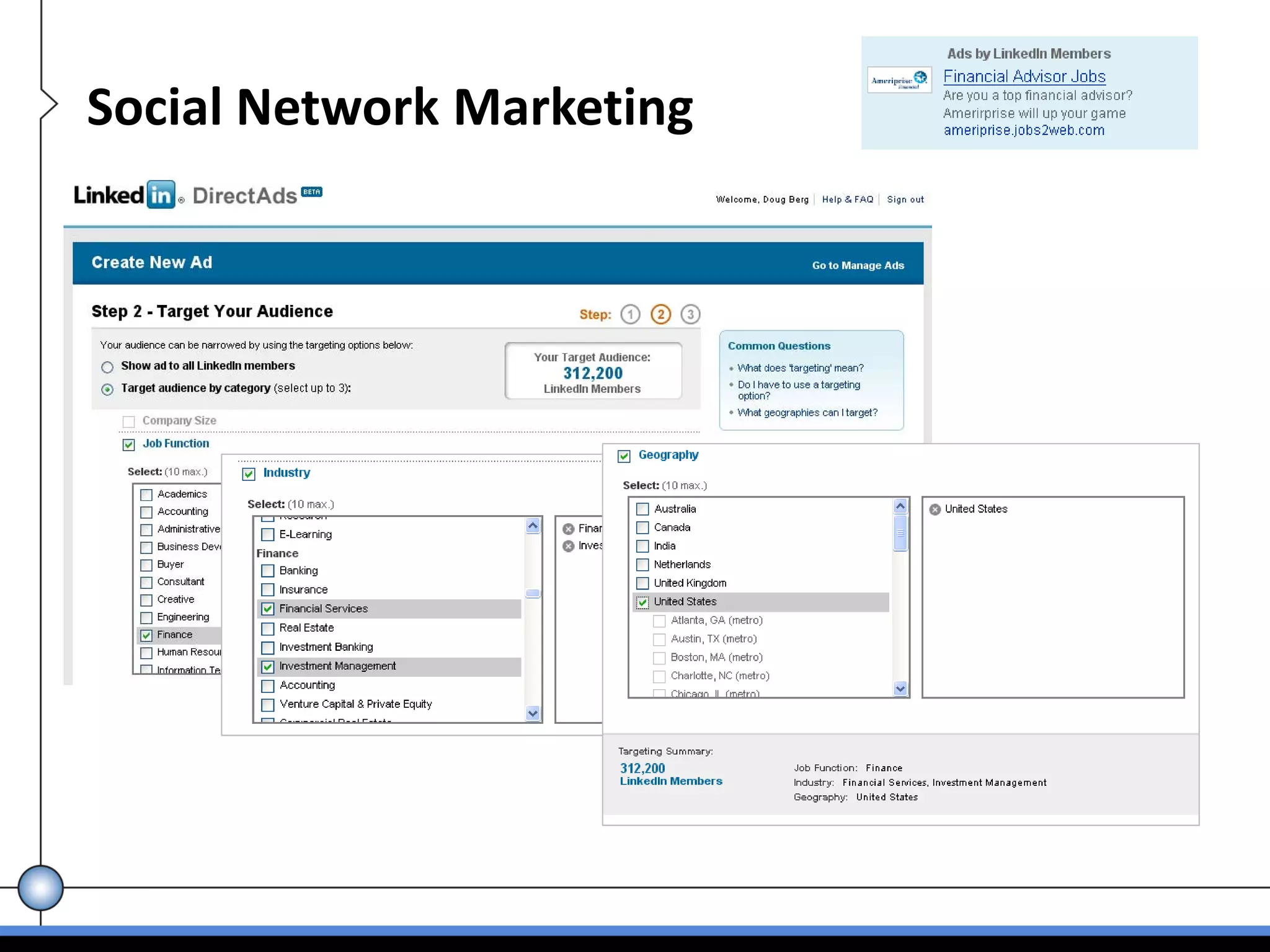Check the Buyer job function
Viewport: 1270px width, 952px height.
(146, 565)
